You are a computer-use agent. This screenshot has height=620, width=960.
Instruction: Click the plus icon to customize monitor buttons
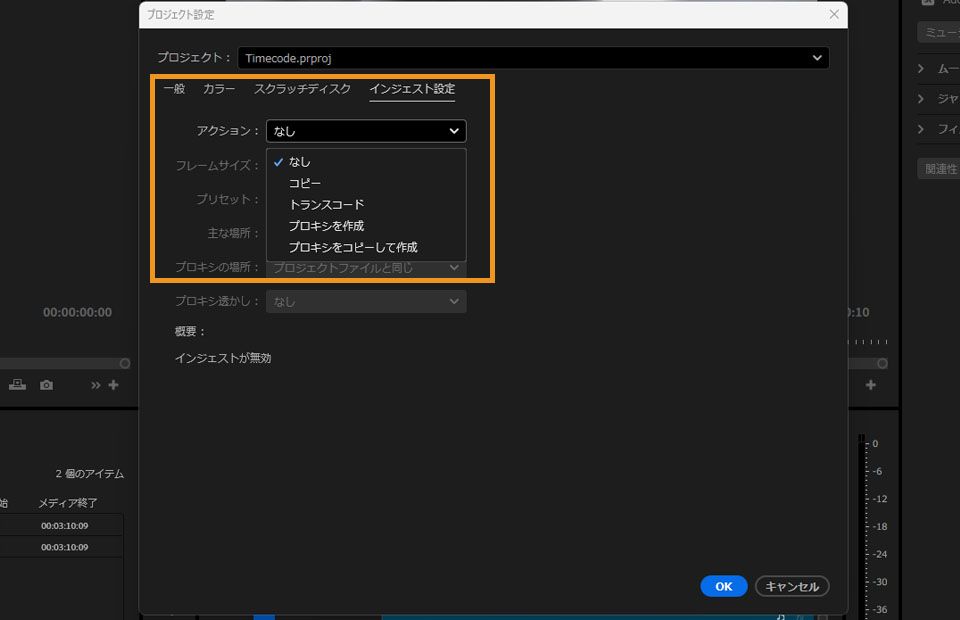[113, 384]
